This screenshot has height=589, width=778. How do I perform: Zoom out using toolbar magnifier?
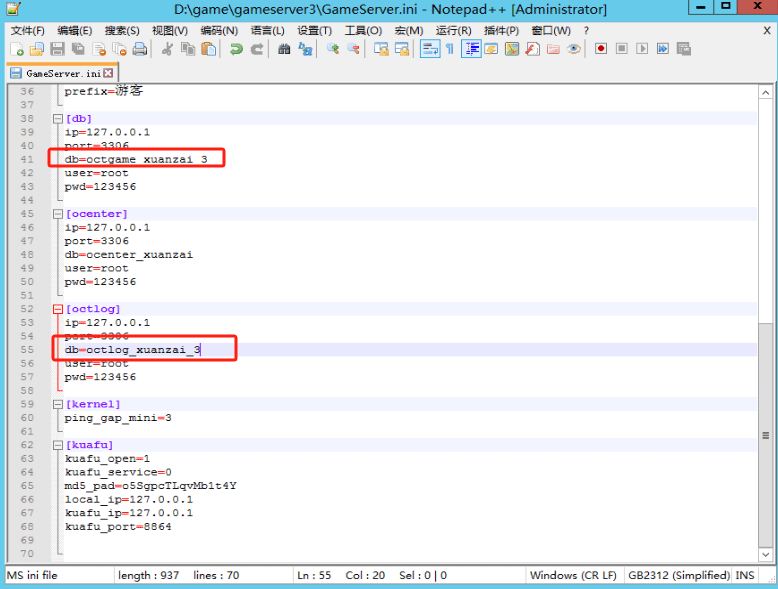(353, 49)
